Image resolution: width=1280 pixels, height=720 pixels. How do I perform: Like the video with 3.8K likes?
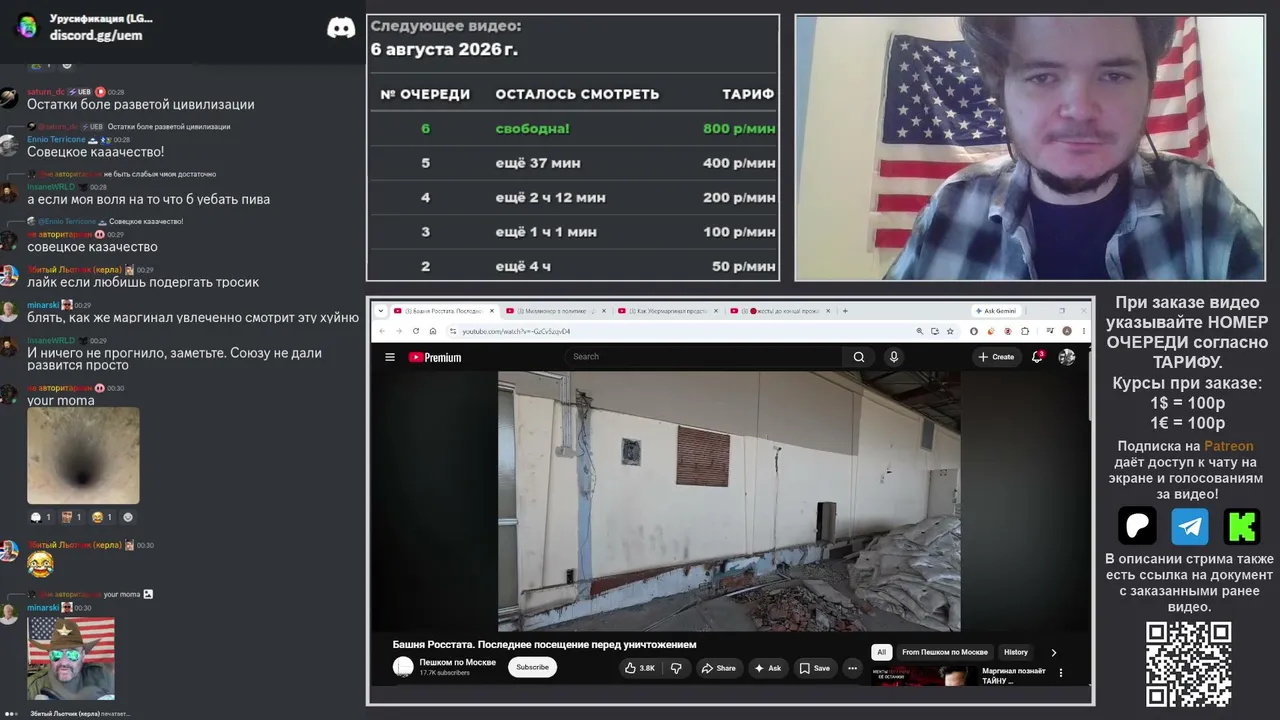click(x=640, y=668)
